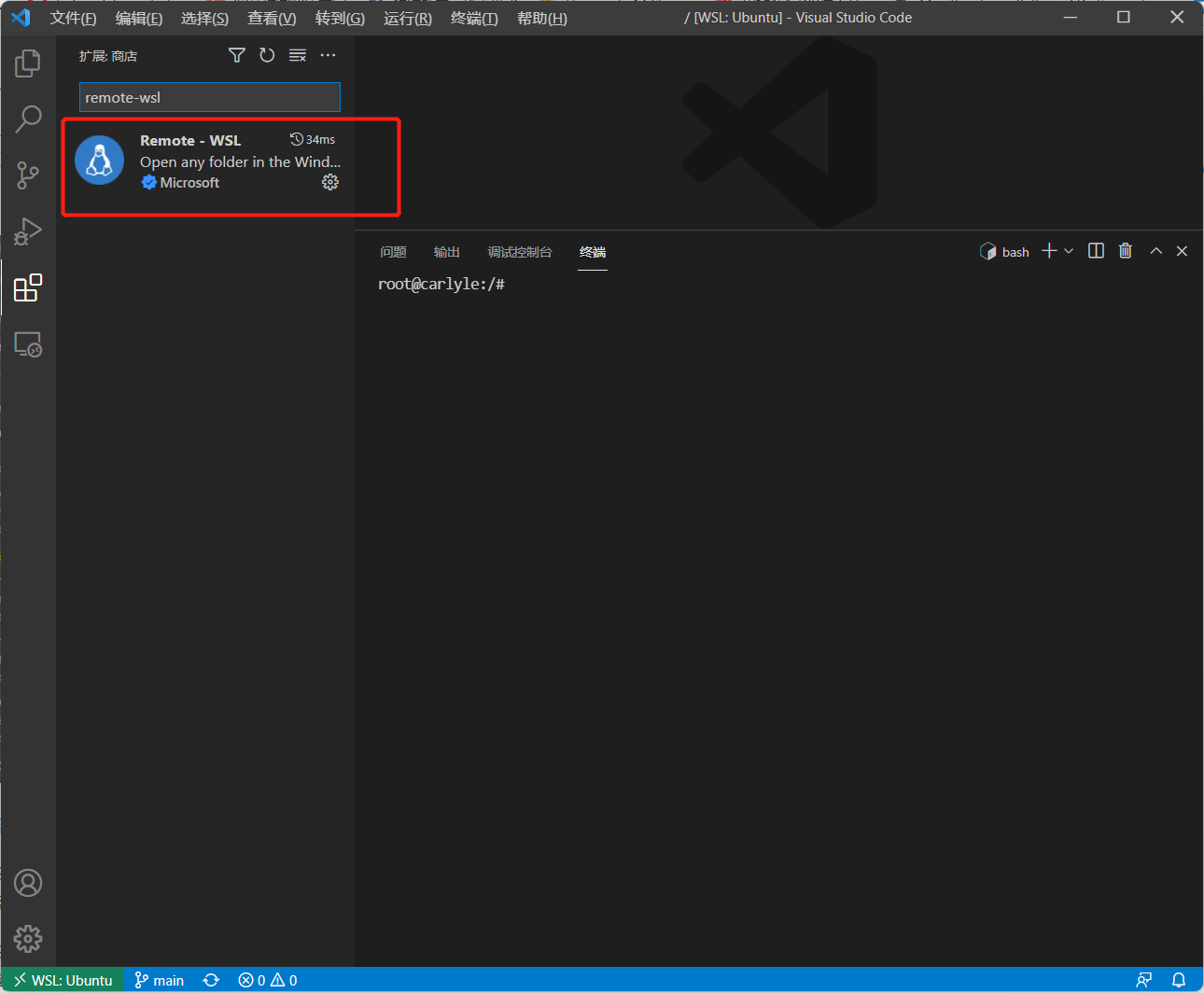Open a new terminal
Viewport: 1204px width, 993px height.
tap(1047, 250)
